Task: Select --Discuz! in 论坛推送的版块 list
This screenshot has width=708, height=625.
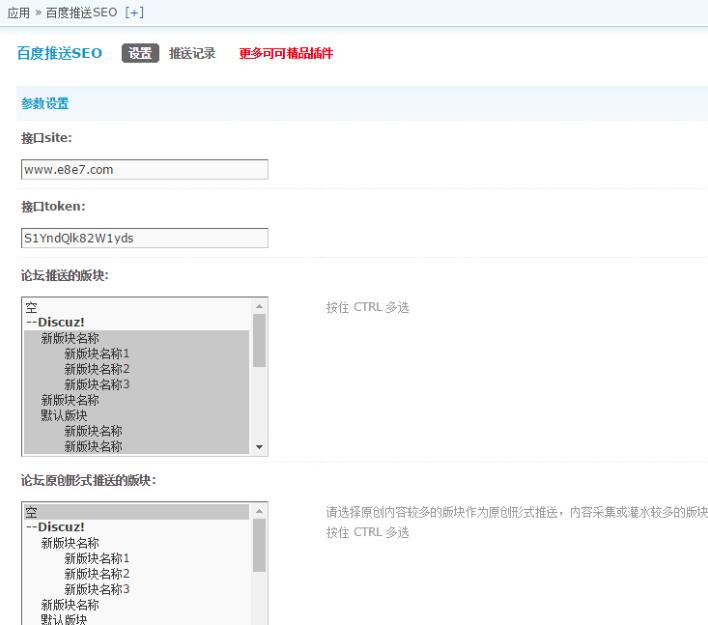Action: [136, 322]
